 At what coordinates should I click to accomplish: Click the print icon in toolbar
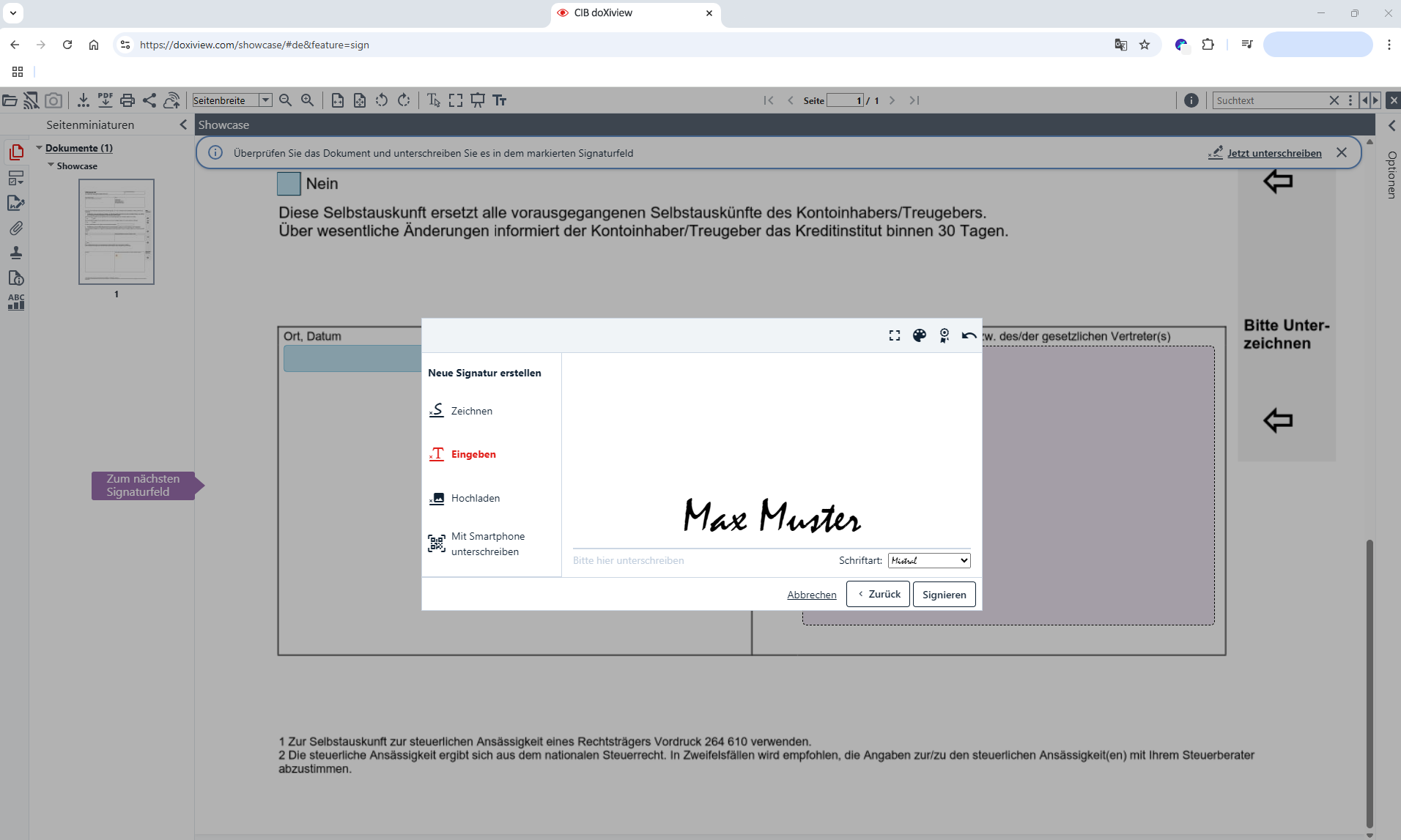point(127,100)
